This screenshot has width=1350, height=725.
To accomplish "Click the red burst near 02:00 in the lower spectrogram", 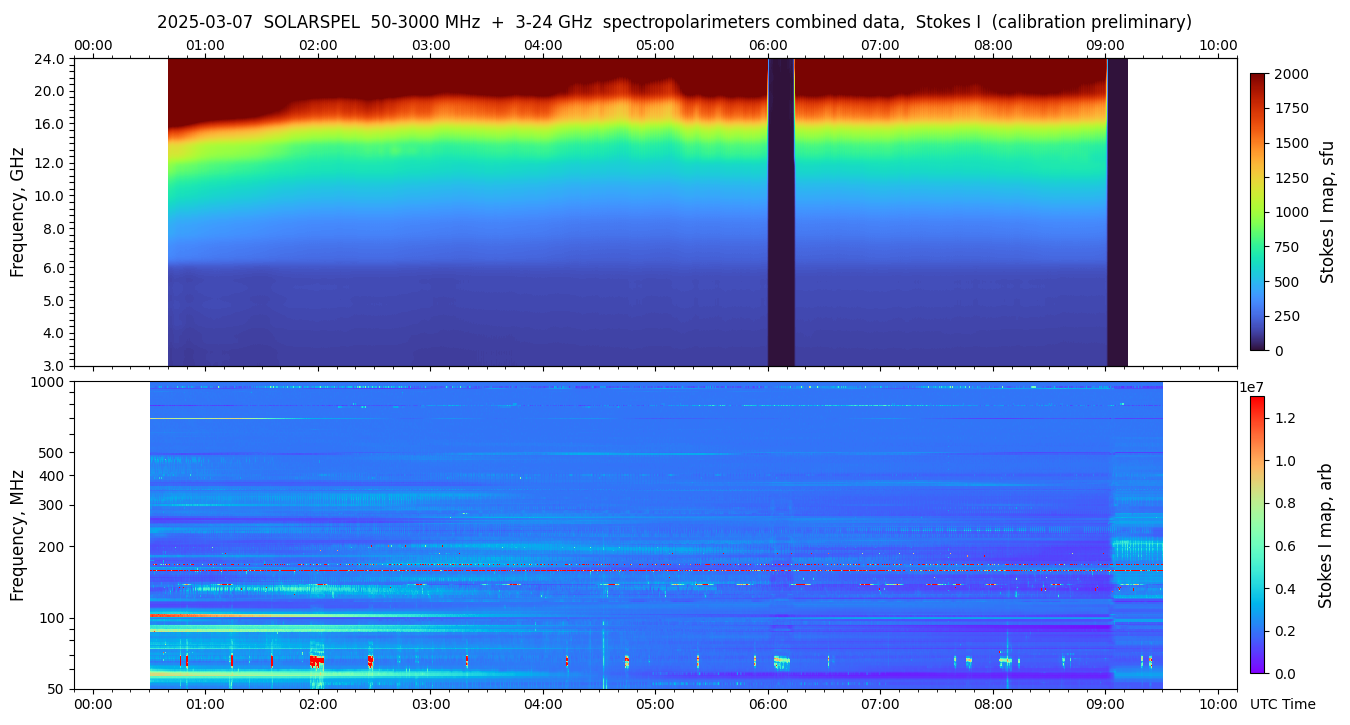I will (x=316, y=661).
